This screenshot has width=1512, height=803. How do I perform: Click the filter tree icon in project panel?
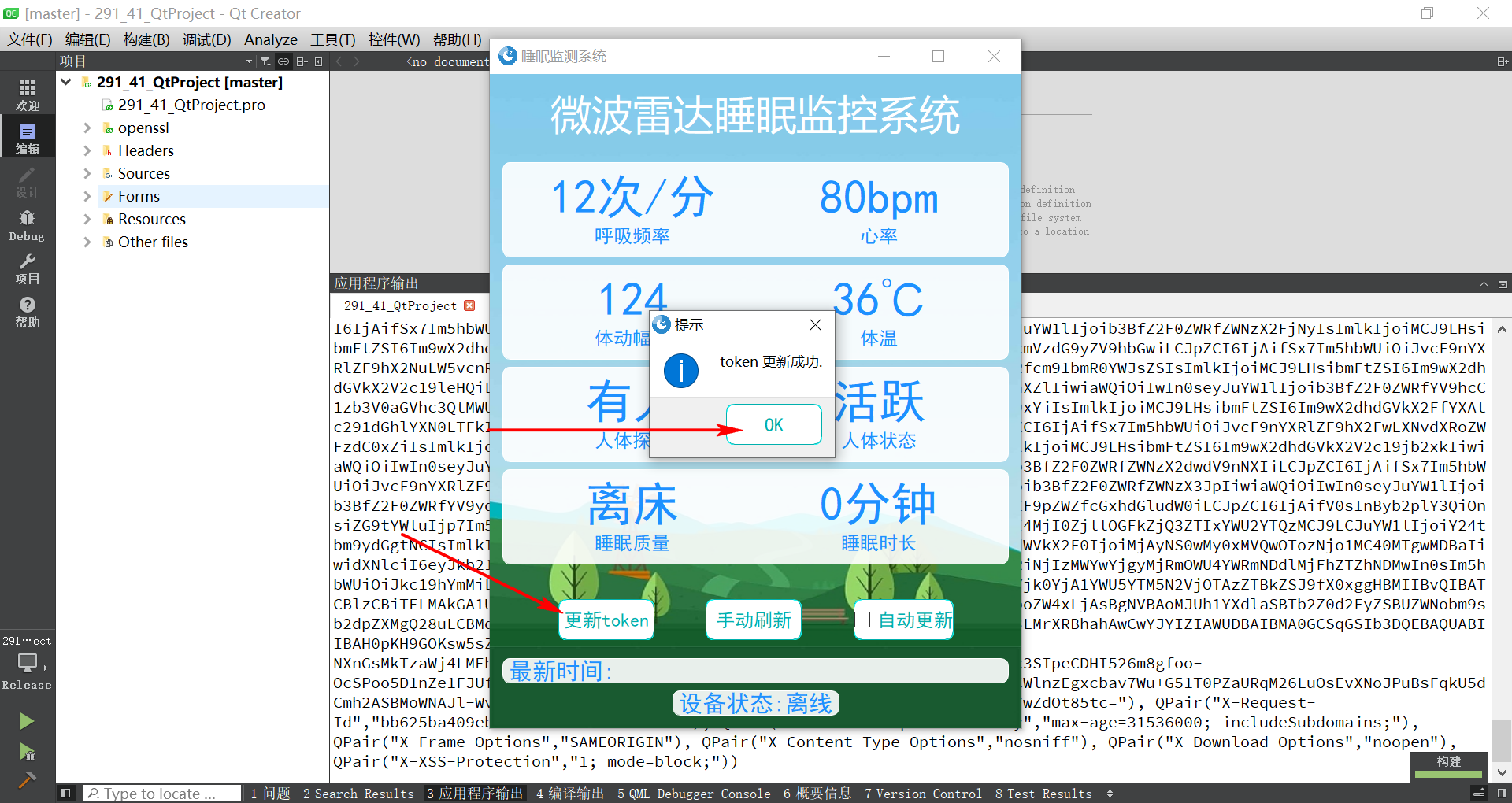pos(265,61)
